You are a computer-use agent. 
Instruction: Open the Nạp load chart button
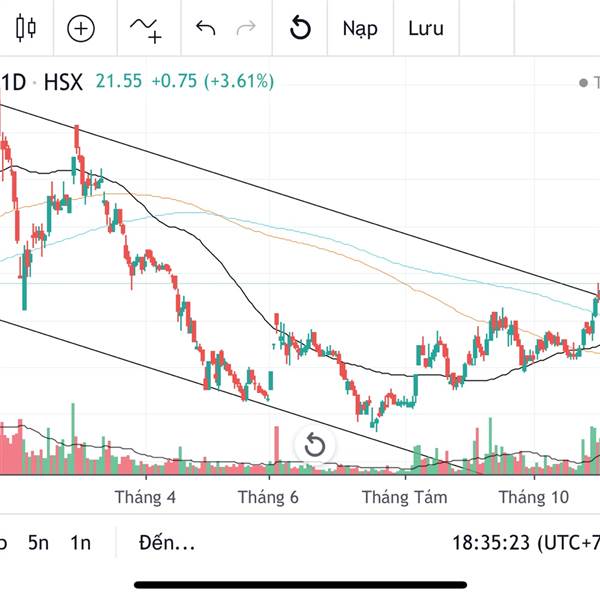coord(360,29)
